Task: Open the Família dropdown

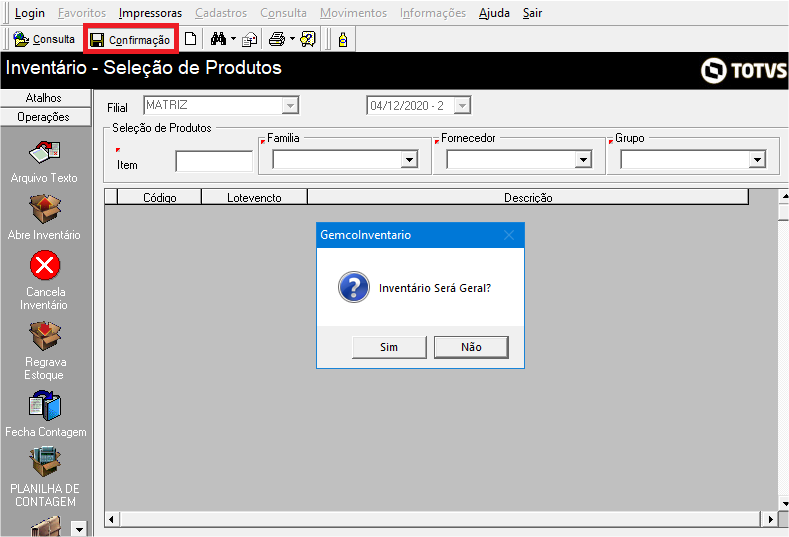Action: pyautogui.click(x=410, y=160)
